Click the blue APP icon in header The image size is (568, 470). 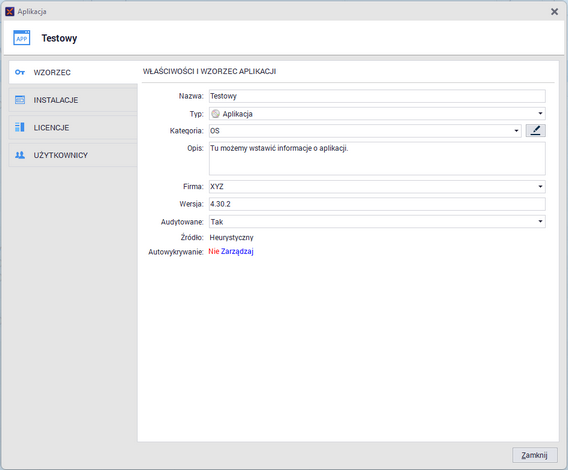coord(22,38)
